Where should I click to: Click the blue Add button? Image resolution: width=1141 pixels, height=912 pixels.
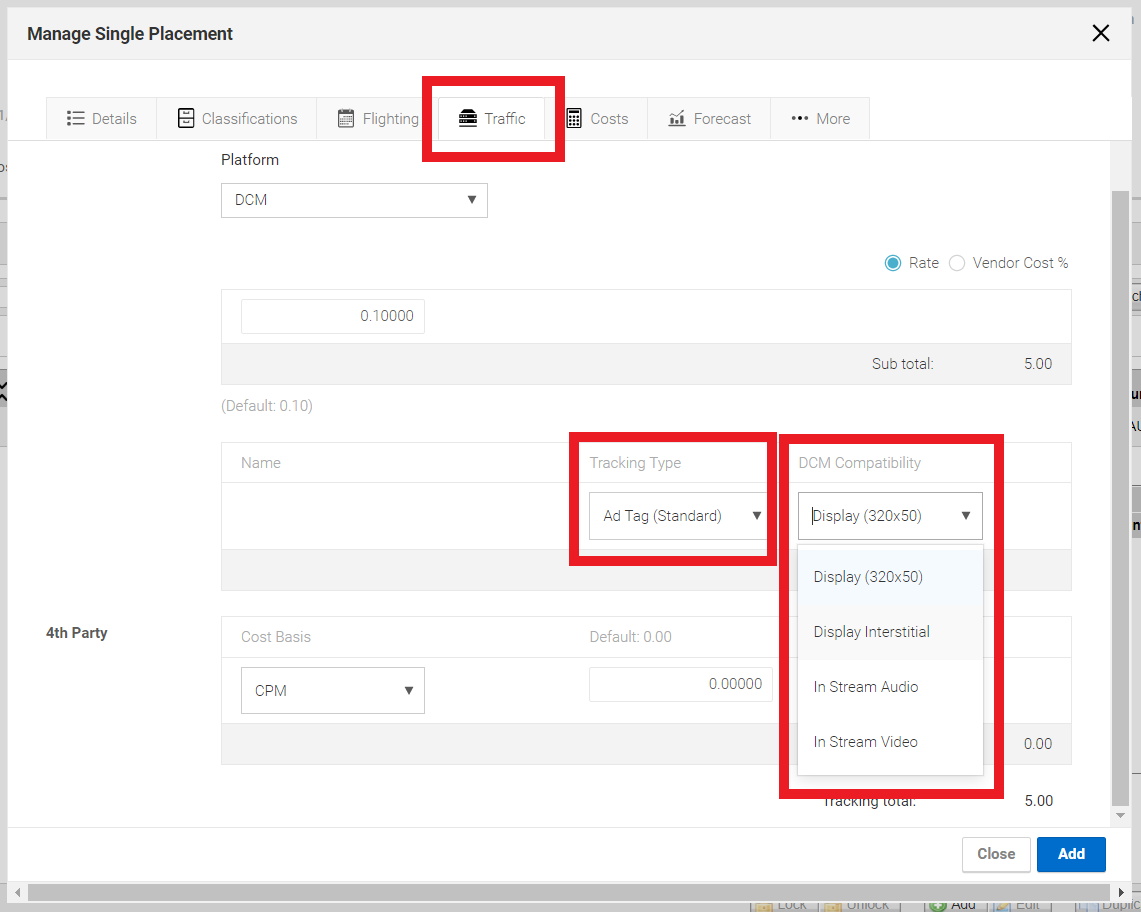[x=1071, y=854]
